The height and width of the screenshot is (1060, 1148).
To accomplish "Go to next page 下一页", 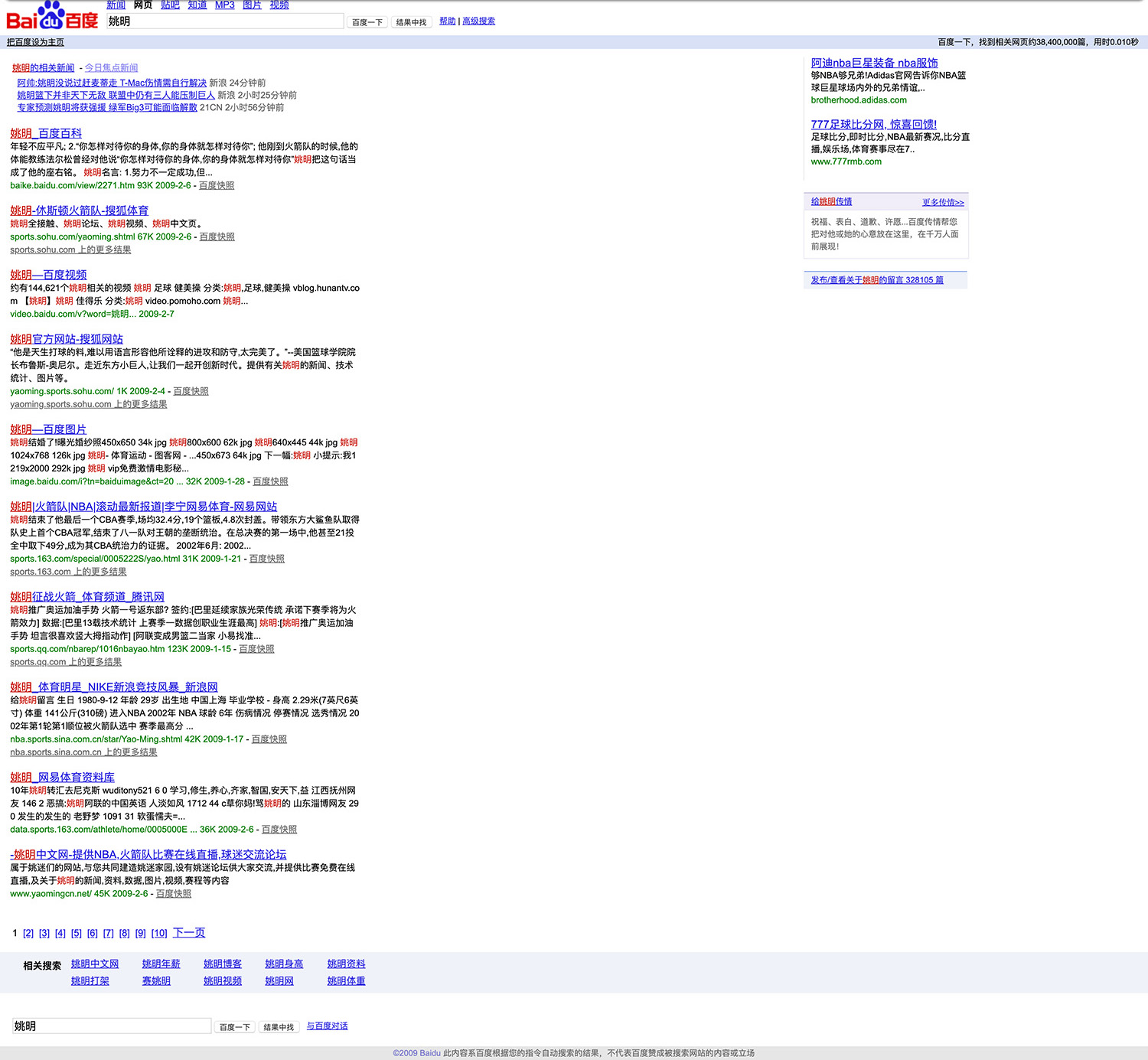I will 189,933.
